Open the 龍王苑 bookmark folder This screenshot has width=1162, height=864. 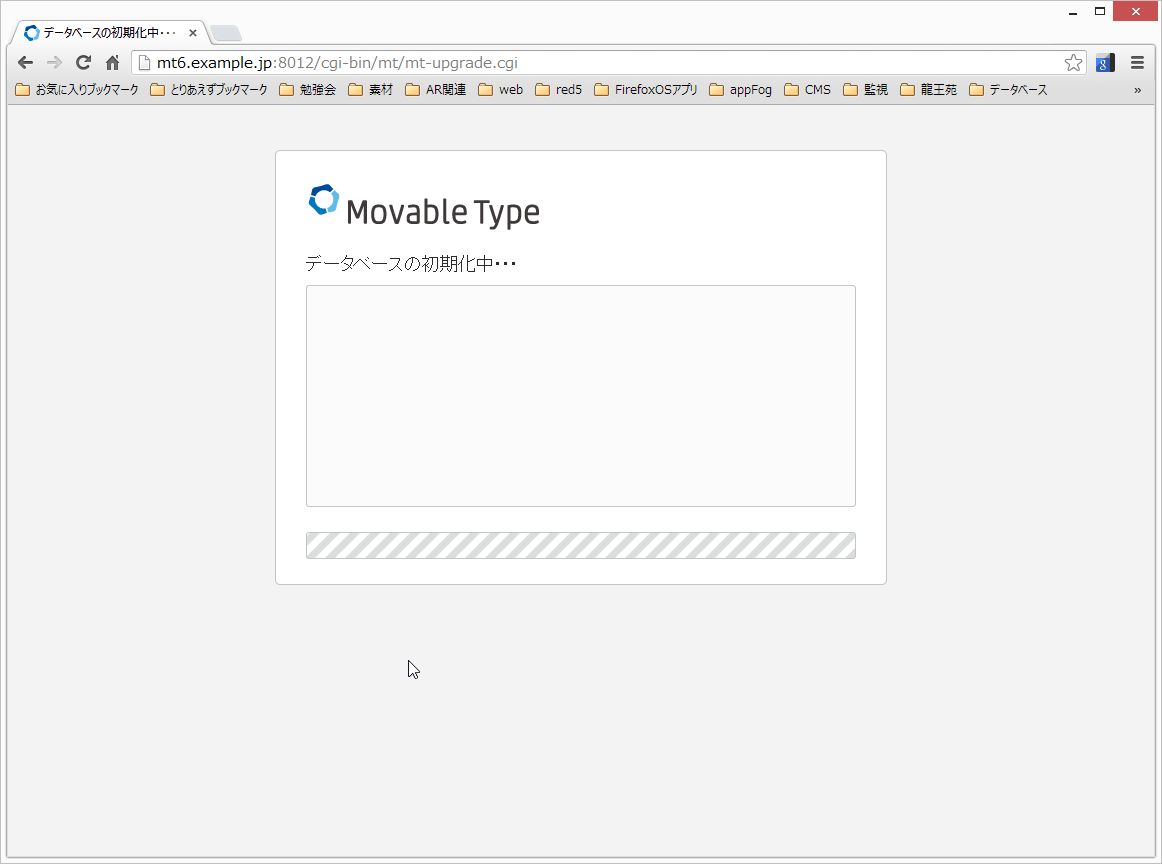pyautogui.click(x=929, y=90)
